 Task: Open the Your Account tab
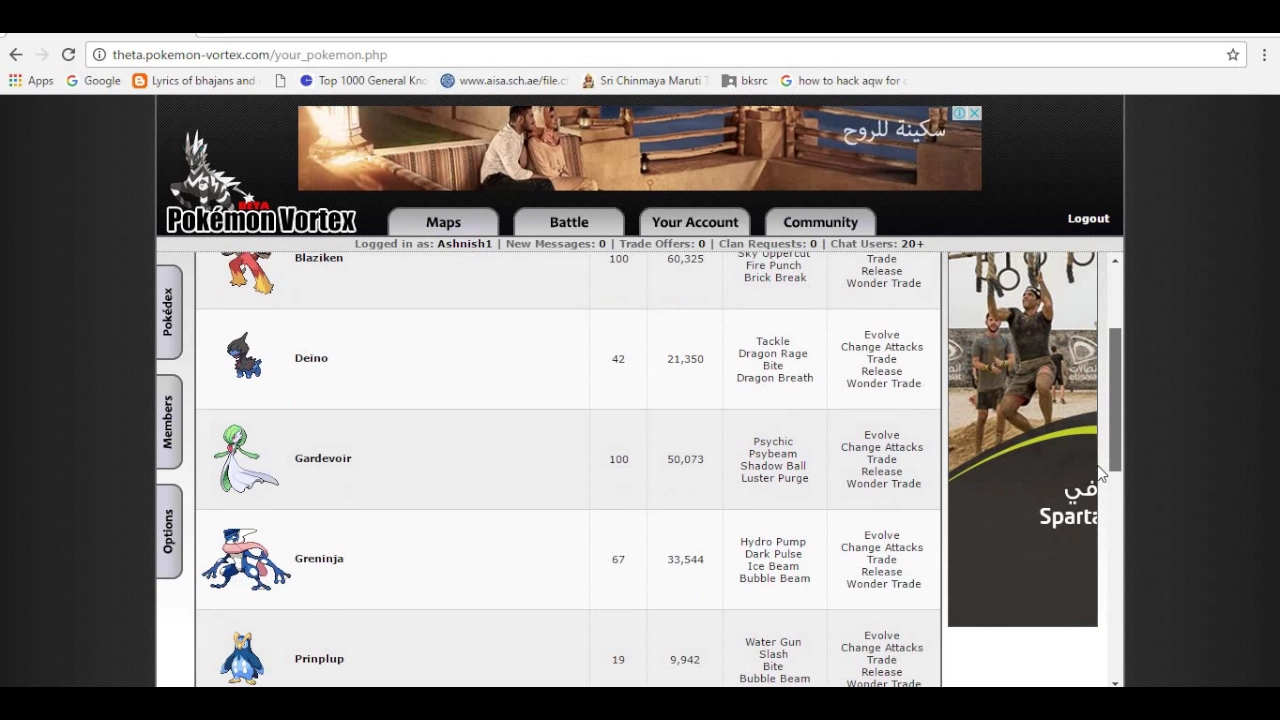[x=695, y=222]
